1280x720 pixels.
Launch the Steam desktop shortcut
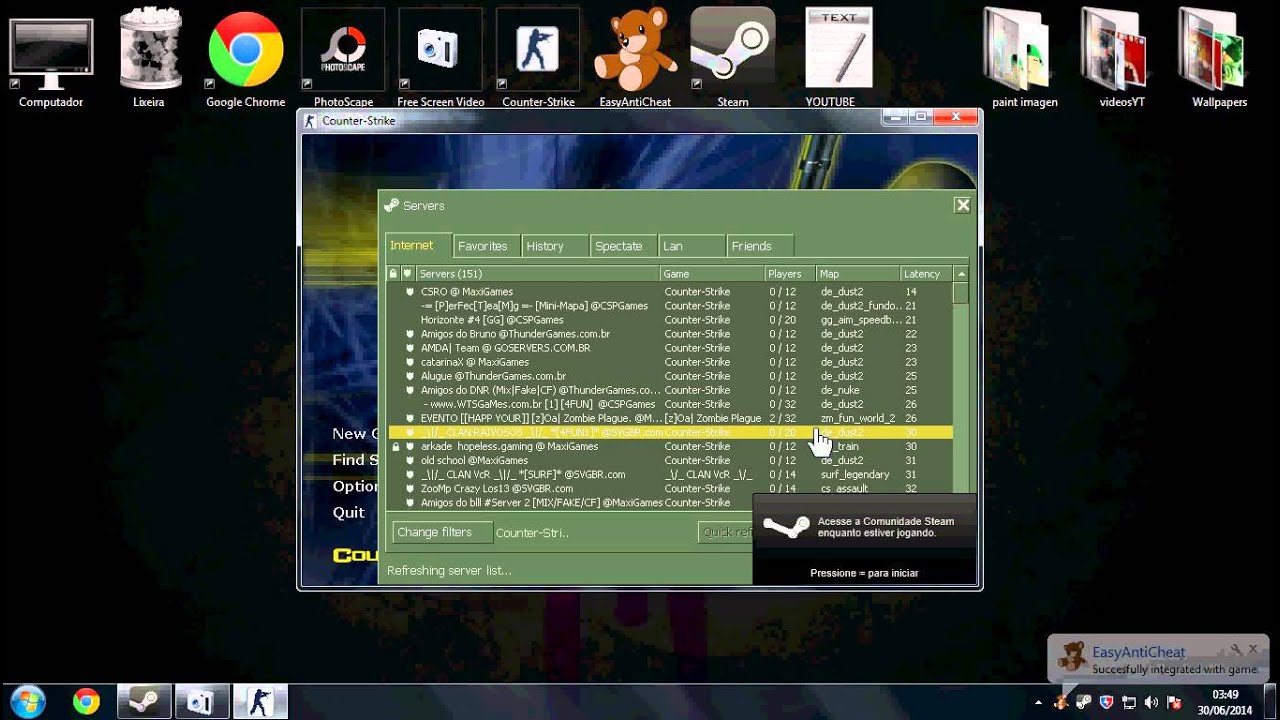(x=732, y=57)
